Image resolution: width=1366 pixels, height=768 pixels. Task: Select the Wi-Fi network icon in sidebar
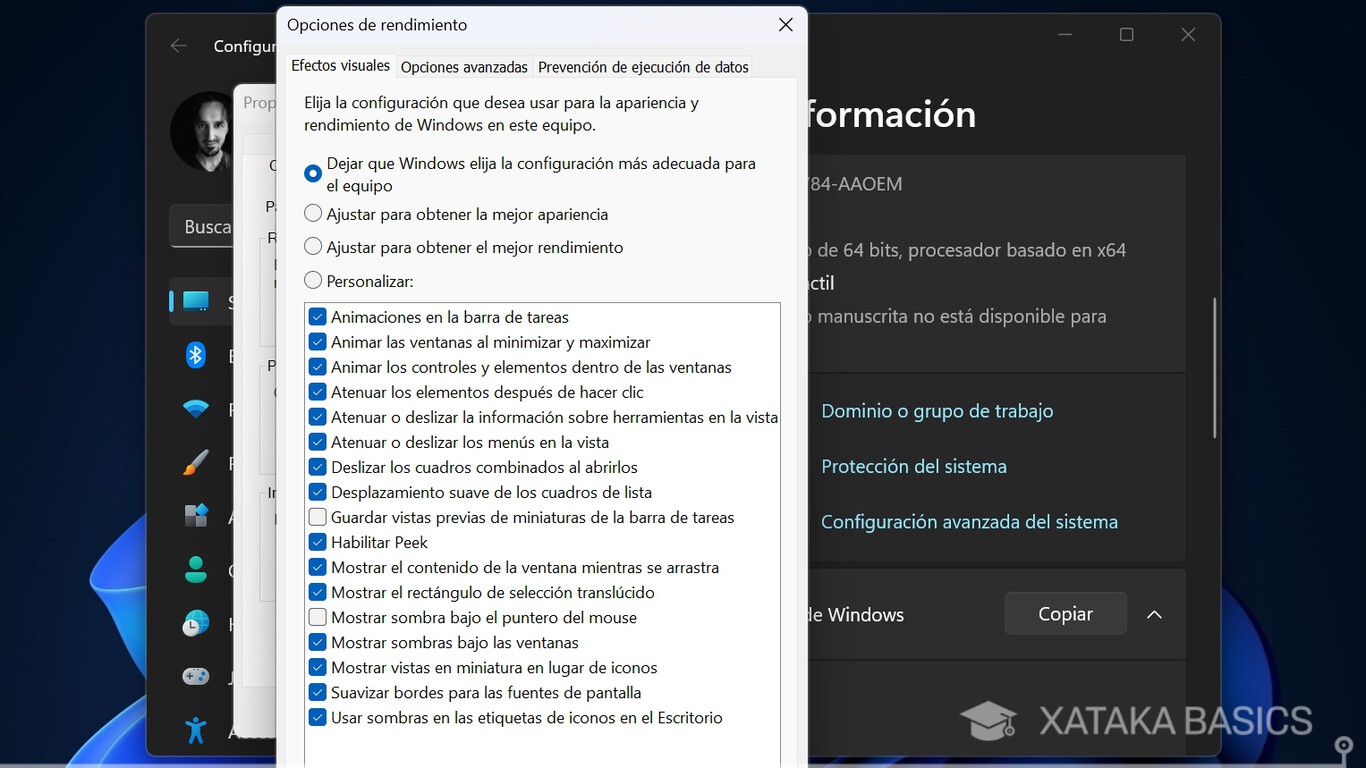(196, 409)
